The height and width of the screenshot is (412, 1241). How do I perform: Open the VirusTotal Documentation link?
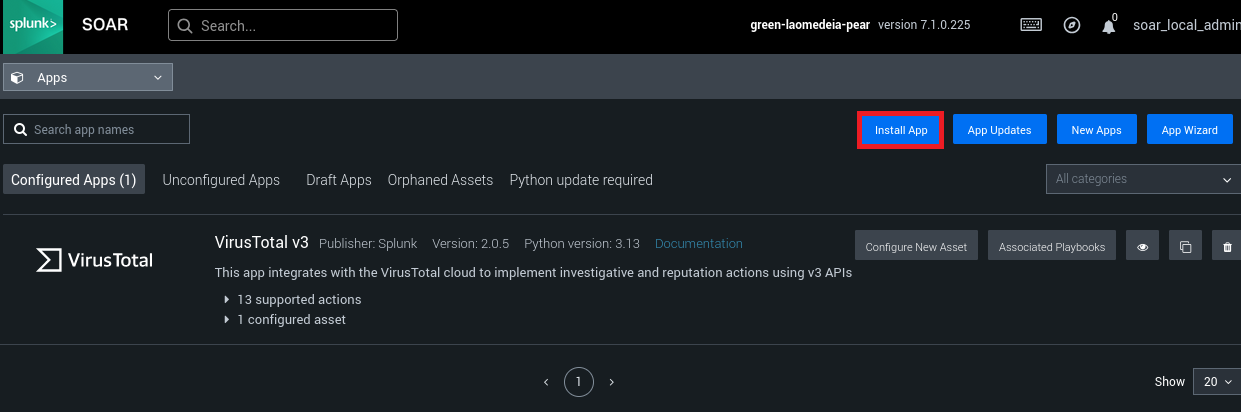pyautogui.click(x=698, y=243)
